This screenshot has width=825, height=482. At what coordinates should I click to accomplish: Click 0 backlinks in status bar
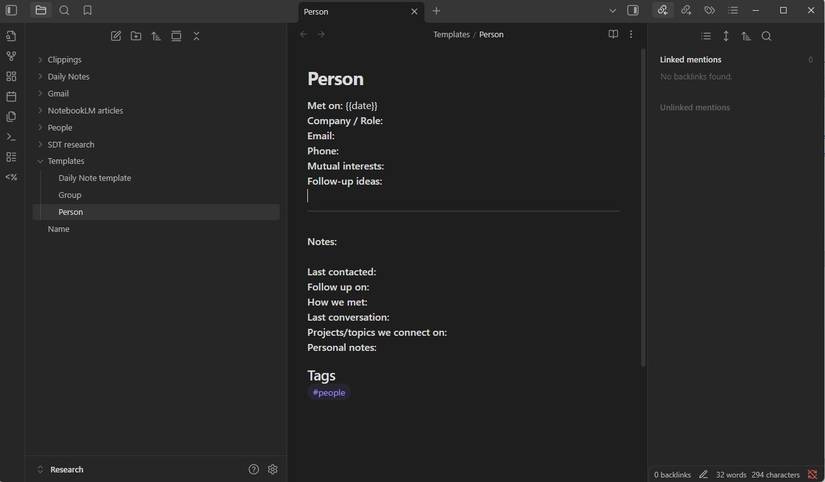click(672, 475)
